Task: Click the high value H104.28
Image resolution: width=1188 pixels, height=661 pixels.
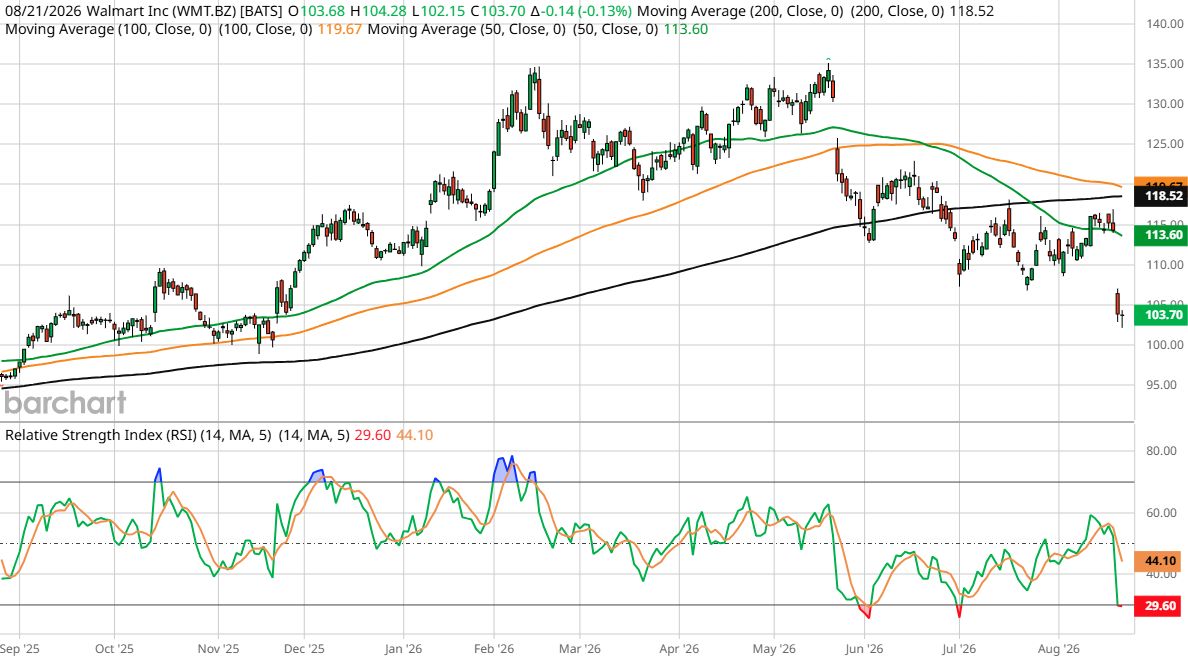Action: click(x=377, y=11)
